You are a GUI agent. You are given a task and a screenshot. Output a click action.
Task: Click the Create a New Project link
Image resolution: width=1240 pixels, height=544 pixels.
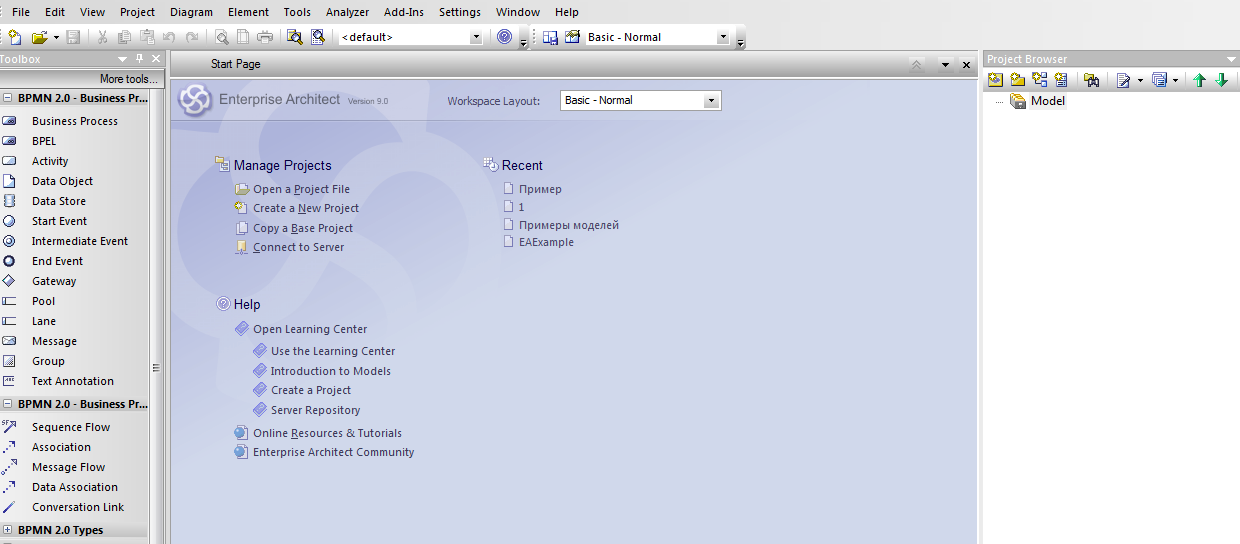[x=306, y=208]
